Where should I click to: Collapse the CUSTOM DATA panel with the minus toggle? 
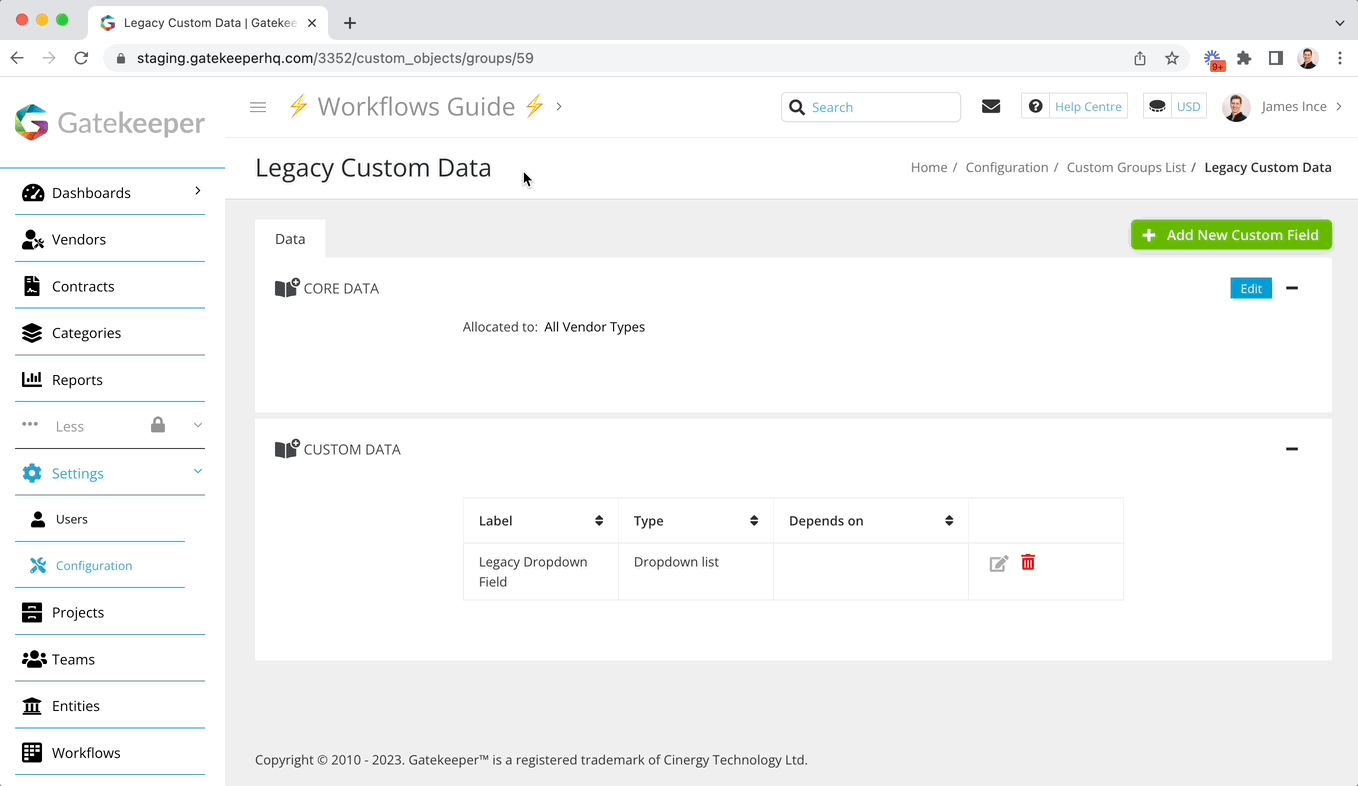click(x=1292, y=449)
